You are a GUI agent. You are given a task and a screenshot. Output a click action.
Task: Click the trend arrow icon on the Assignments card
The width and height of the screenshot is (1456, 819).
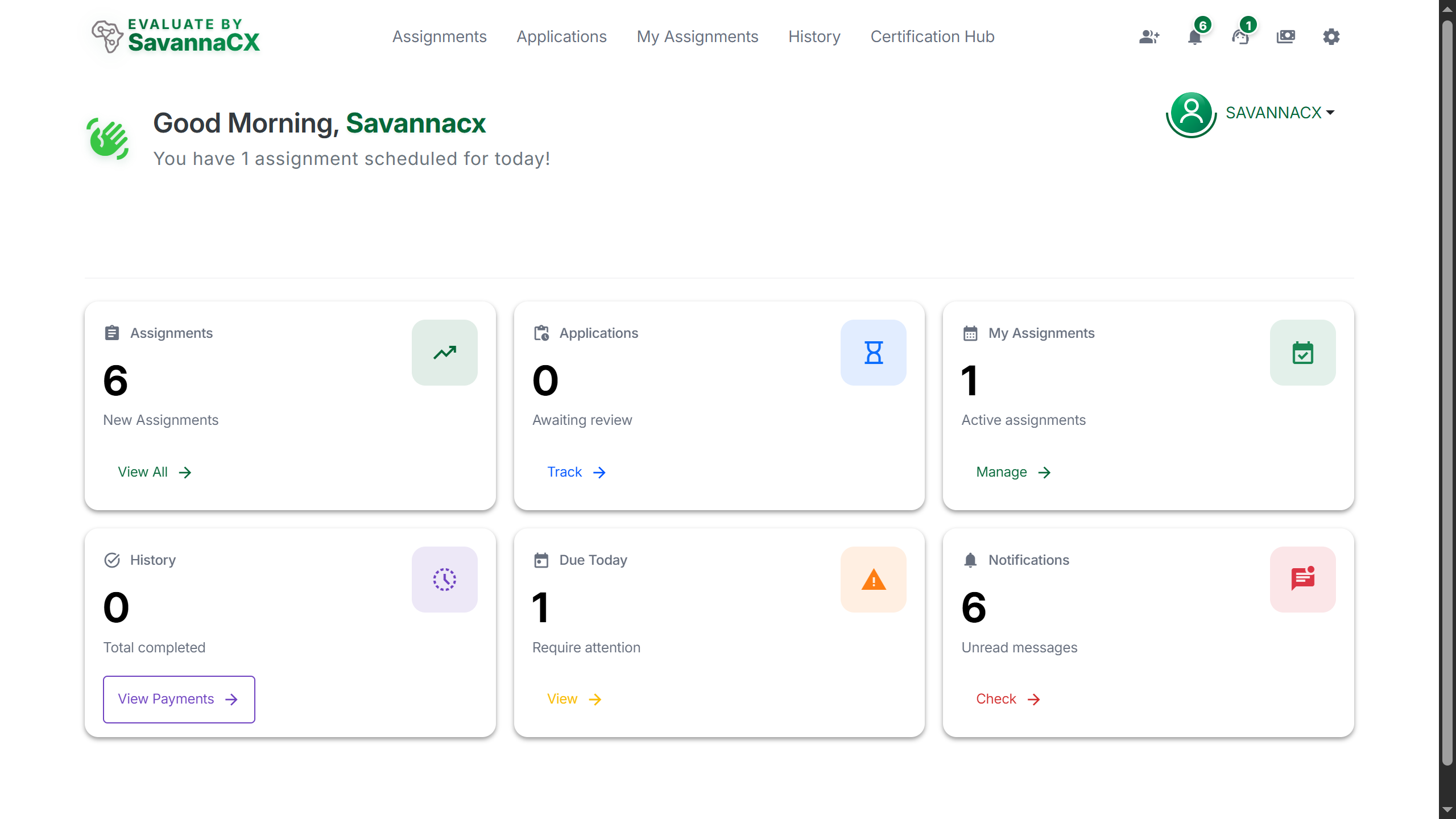tap(444, 352)
